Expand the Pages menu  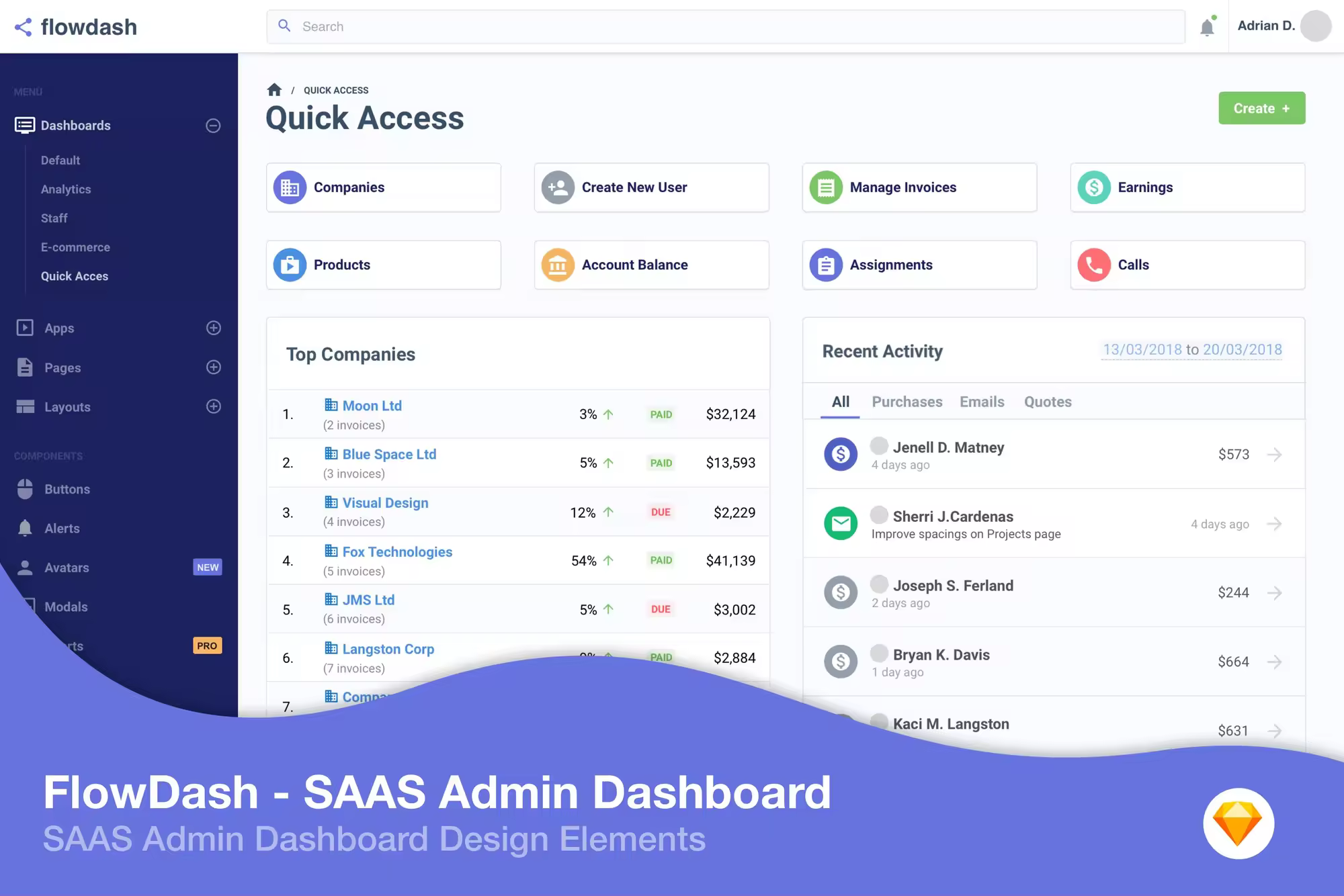point(214,367)
